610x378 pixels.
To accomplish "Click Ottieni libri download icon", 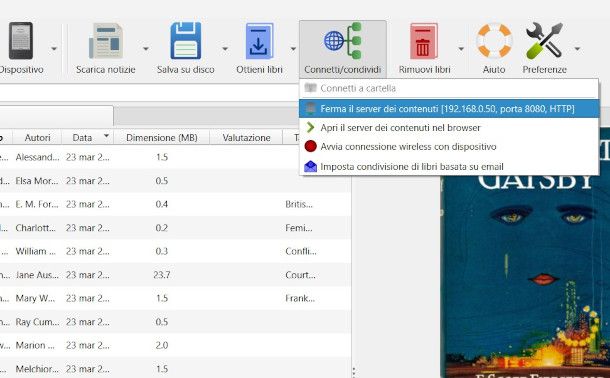I will click(x=259, y=41).
